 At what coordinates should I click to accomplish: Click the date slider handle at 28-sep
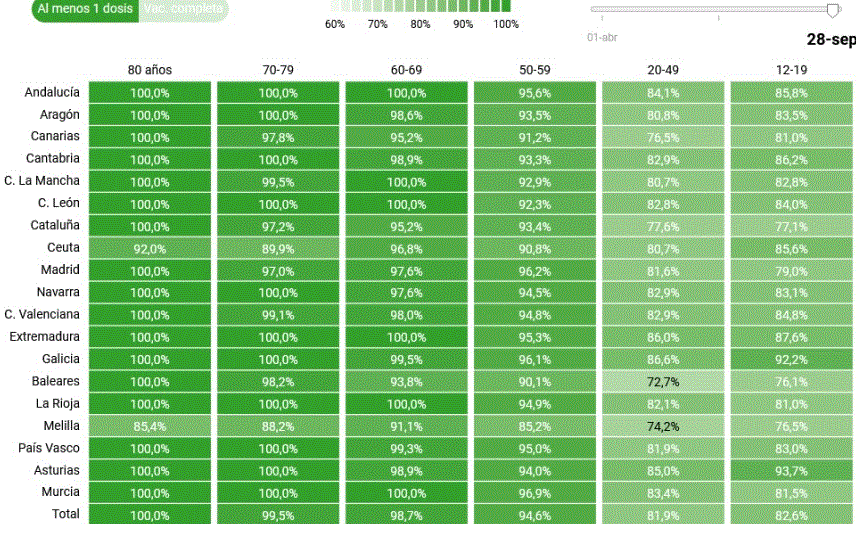click(x=833, y=10)
